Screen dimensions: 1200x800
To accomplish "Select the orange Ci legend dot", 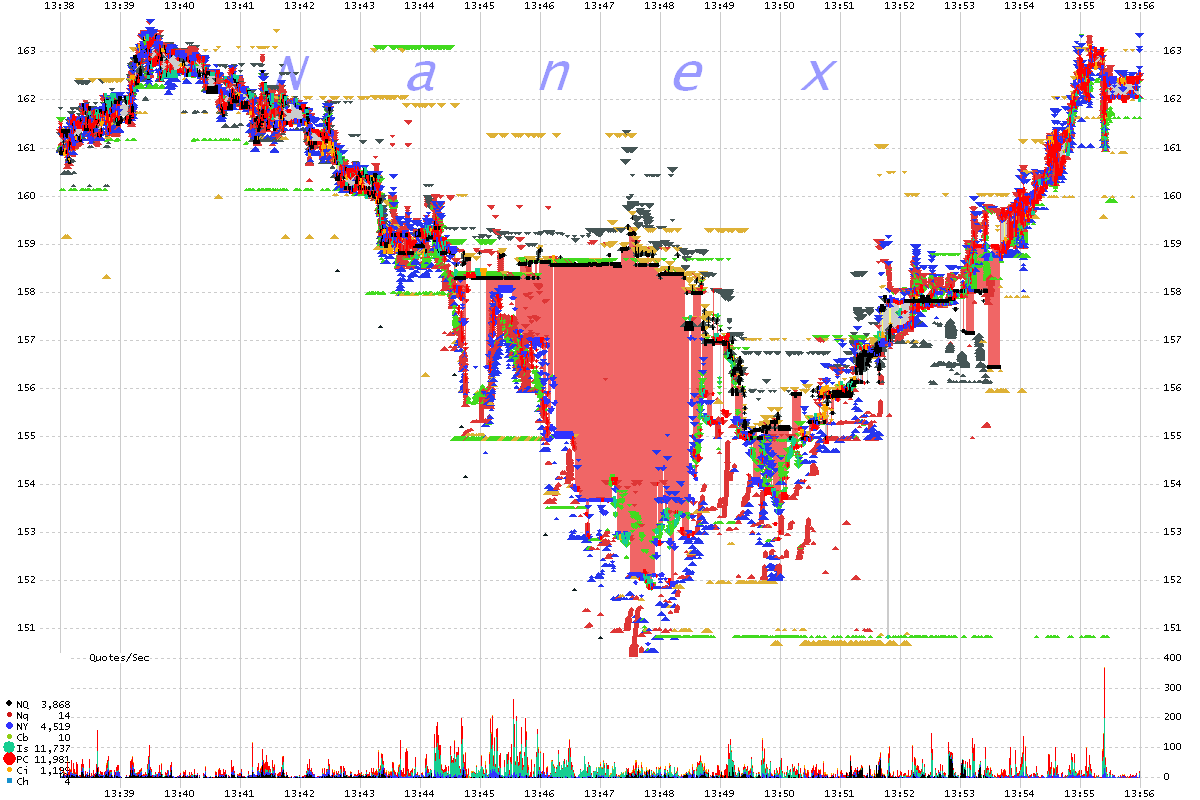I will [x=9, y=770].
